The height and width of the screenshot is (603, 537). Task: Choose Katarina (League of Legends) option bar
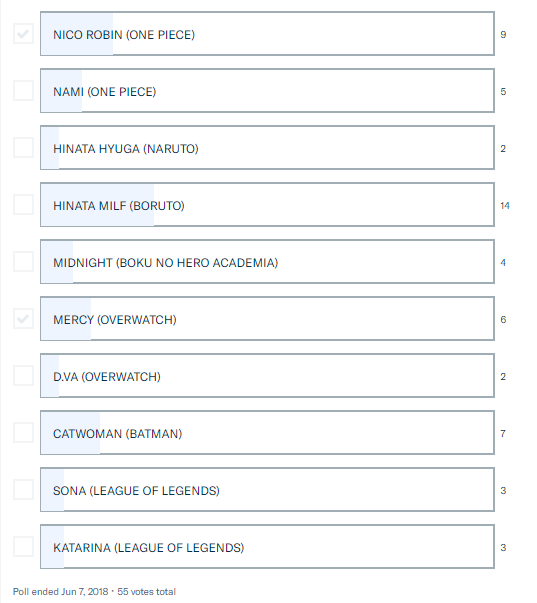[267, 546]
